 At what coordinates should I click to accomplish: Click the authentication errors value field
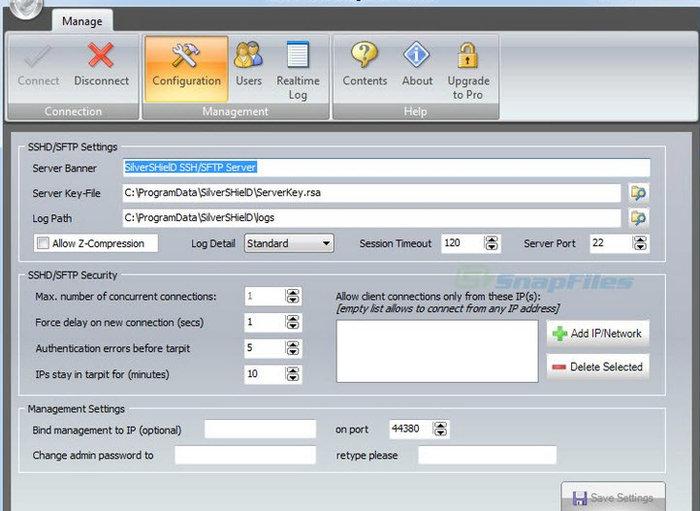pos(265,348)
